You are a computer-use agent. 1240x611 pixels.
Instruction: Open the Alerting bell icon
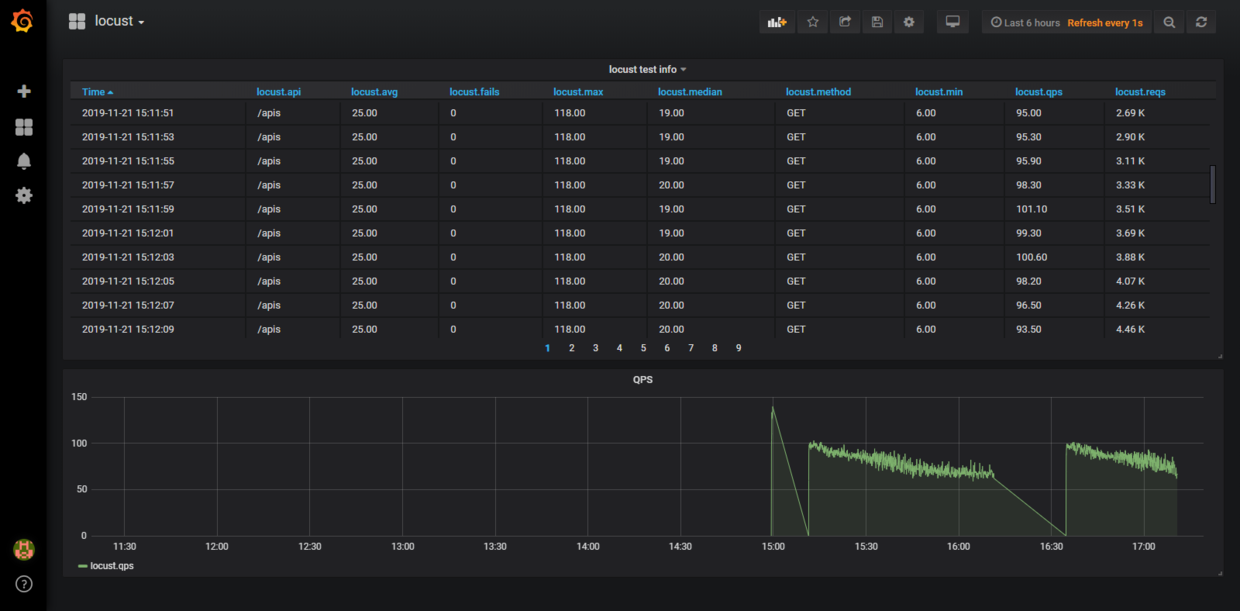click(x=24, y=161)
